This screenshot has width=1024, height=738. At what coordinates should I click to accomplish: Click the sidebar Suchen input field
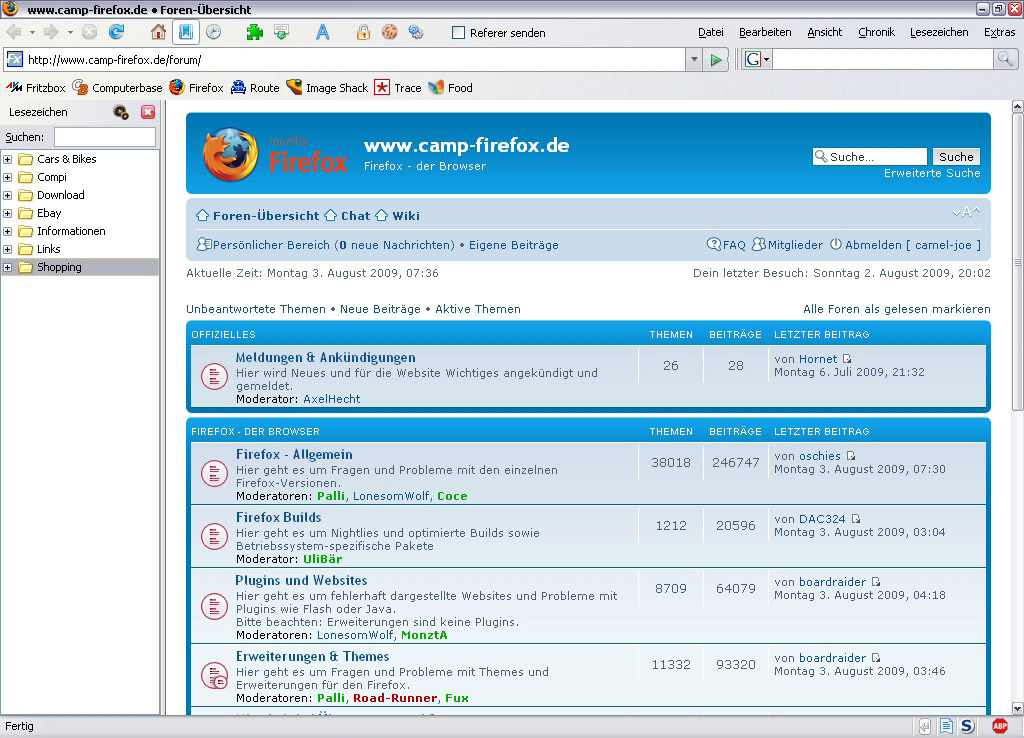point(104,137)
